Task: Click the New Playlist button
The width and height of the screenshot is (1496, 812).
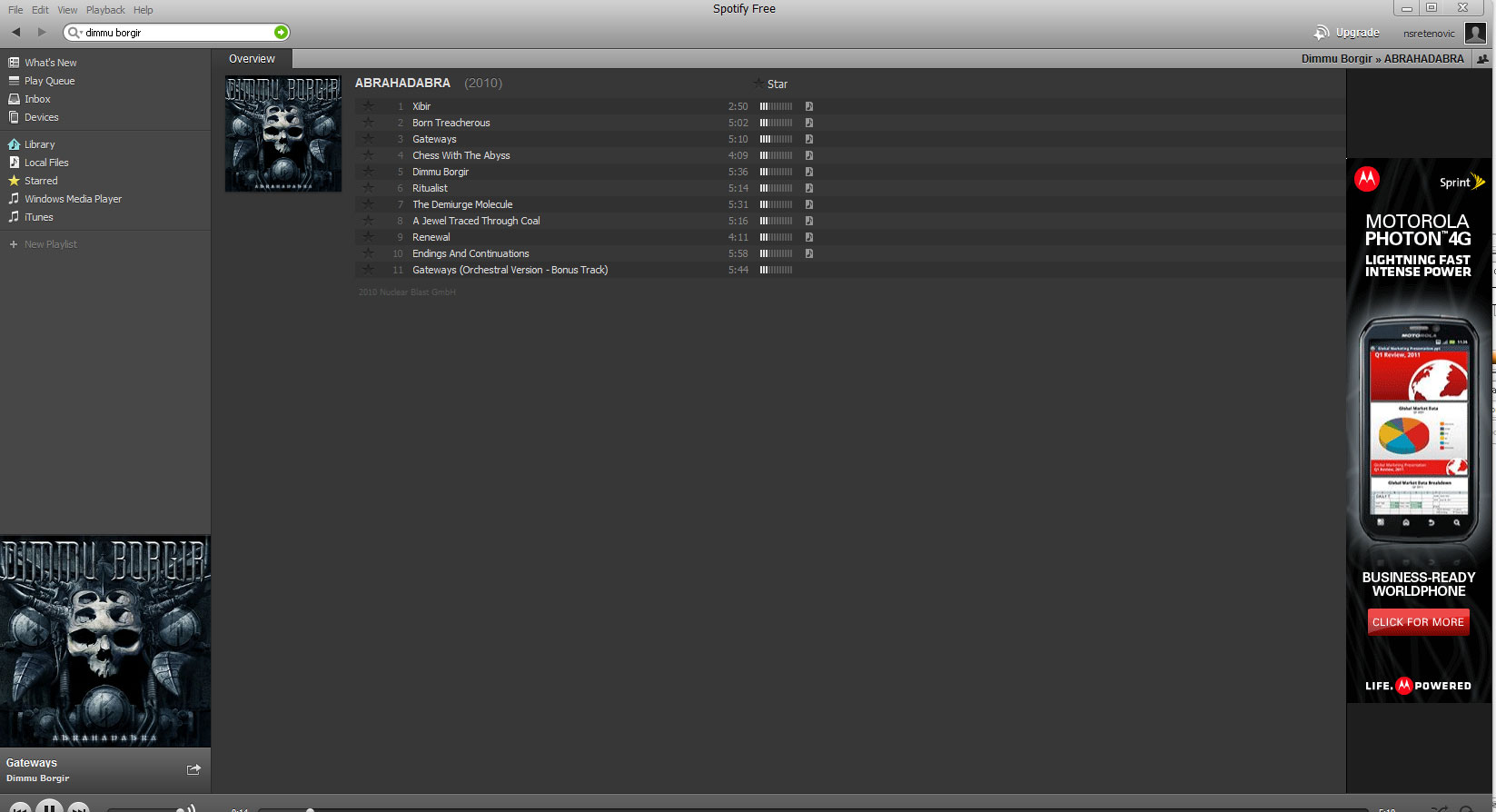Action: [x=50, y=244]
